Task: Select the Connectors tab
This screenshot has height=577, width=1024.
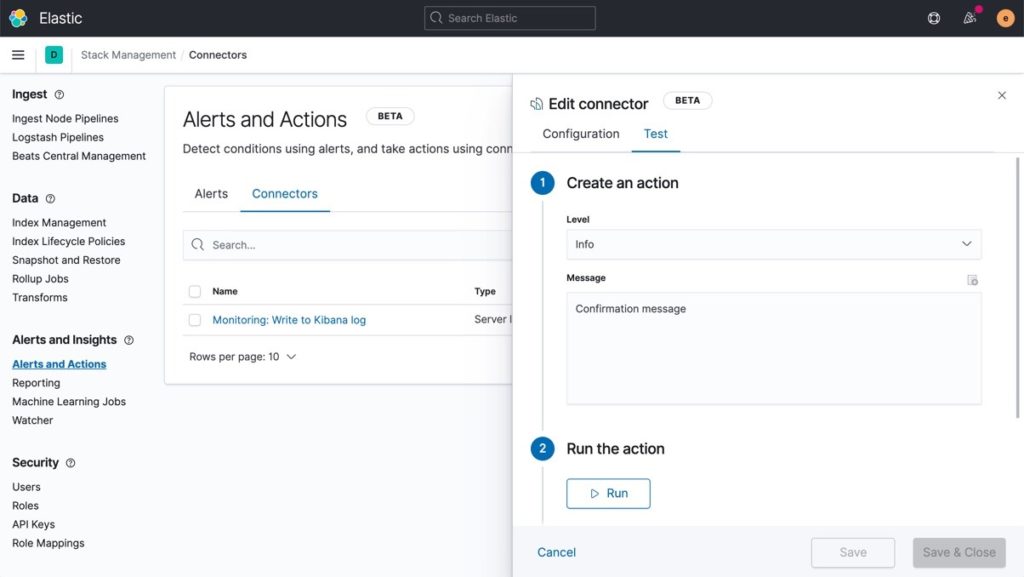Action: point(285,194)
